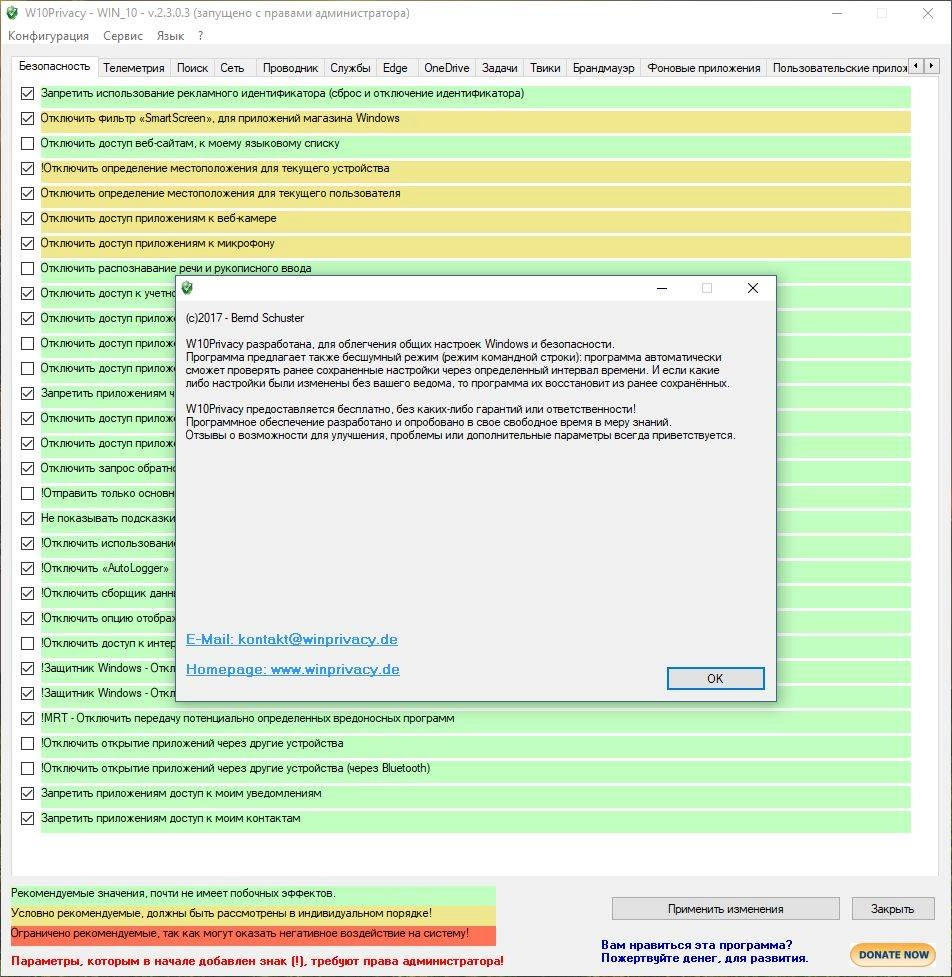
Task: Check Отключить открытие приложений через другие устройства
Action: (x=27, y=743)
